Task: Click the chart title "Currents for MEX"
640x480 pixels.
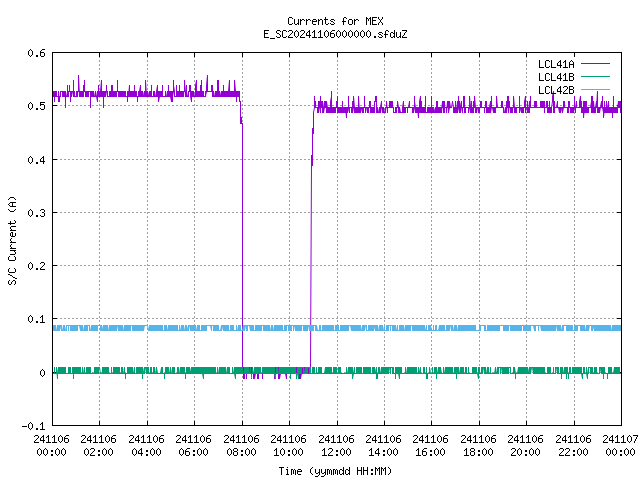Action: [x=335, y=21]
